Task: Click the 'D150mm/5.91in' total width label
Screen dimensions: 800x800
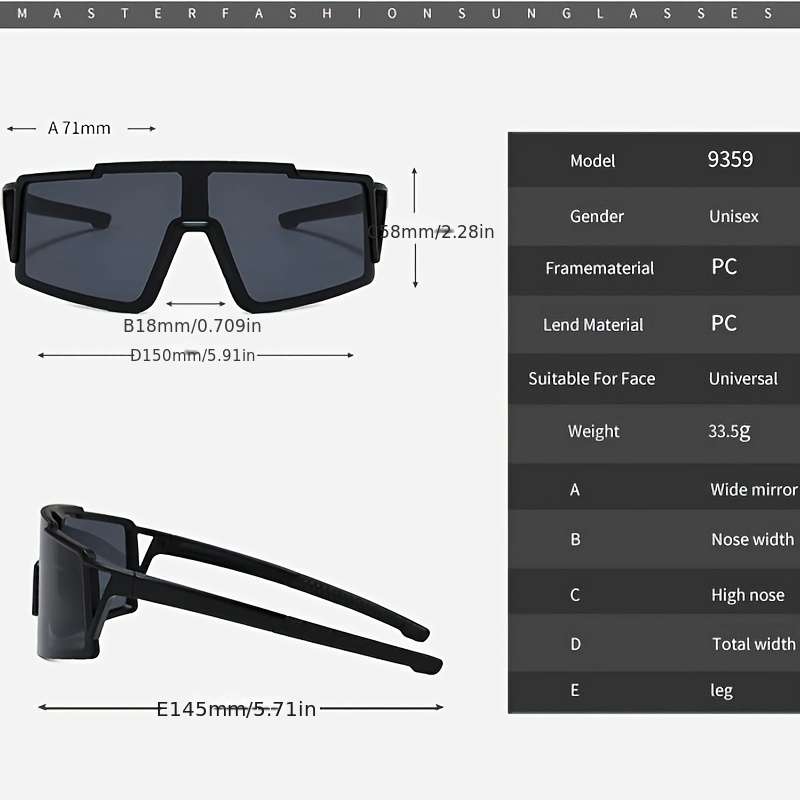Action: click(193, 355)
